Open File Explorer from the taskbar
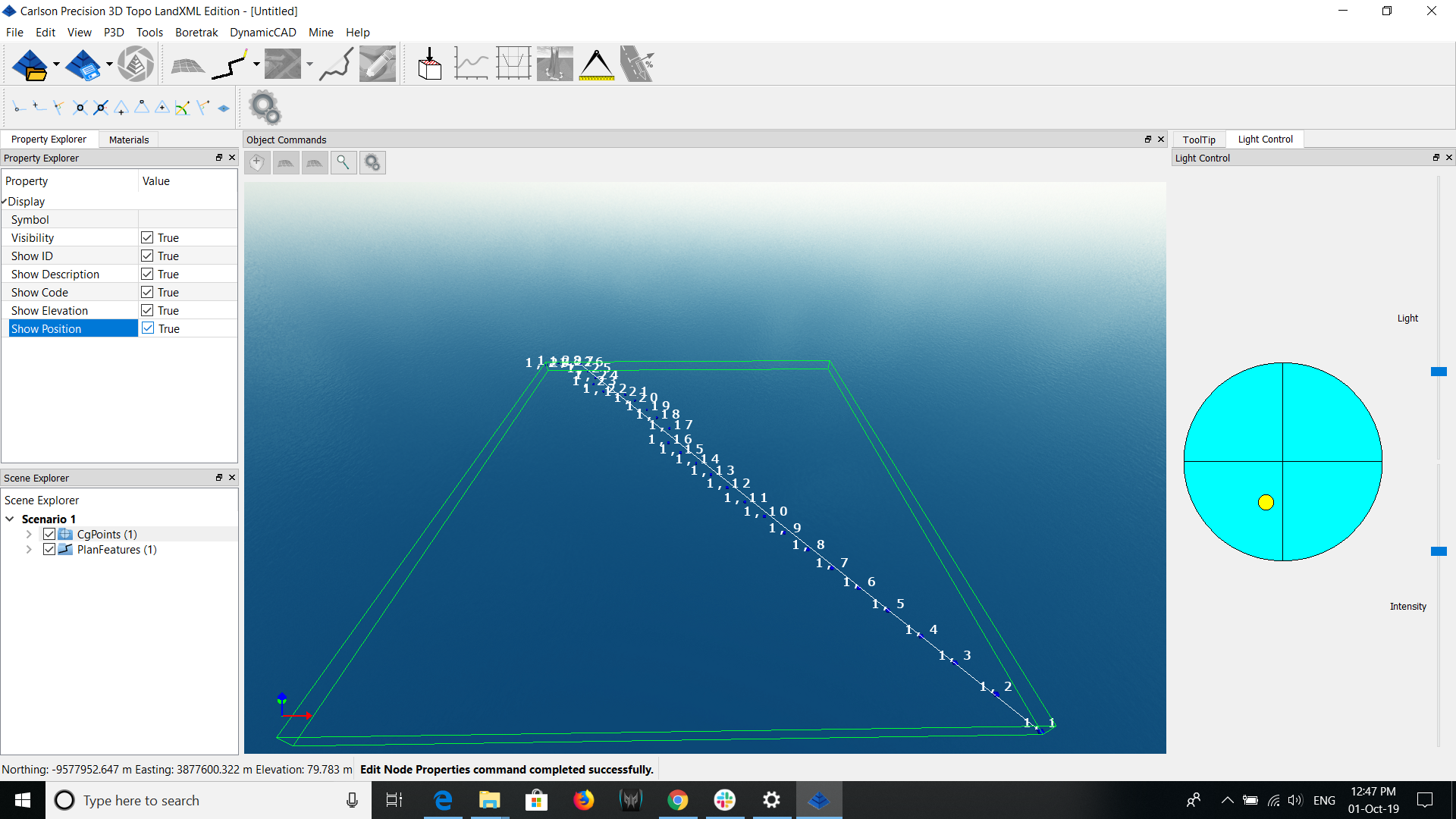 490,800
